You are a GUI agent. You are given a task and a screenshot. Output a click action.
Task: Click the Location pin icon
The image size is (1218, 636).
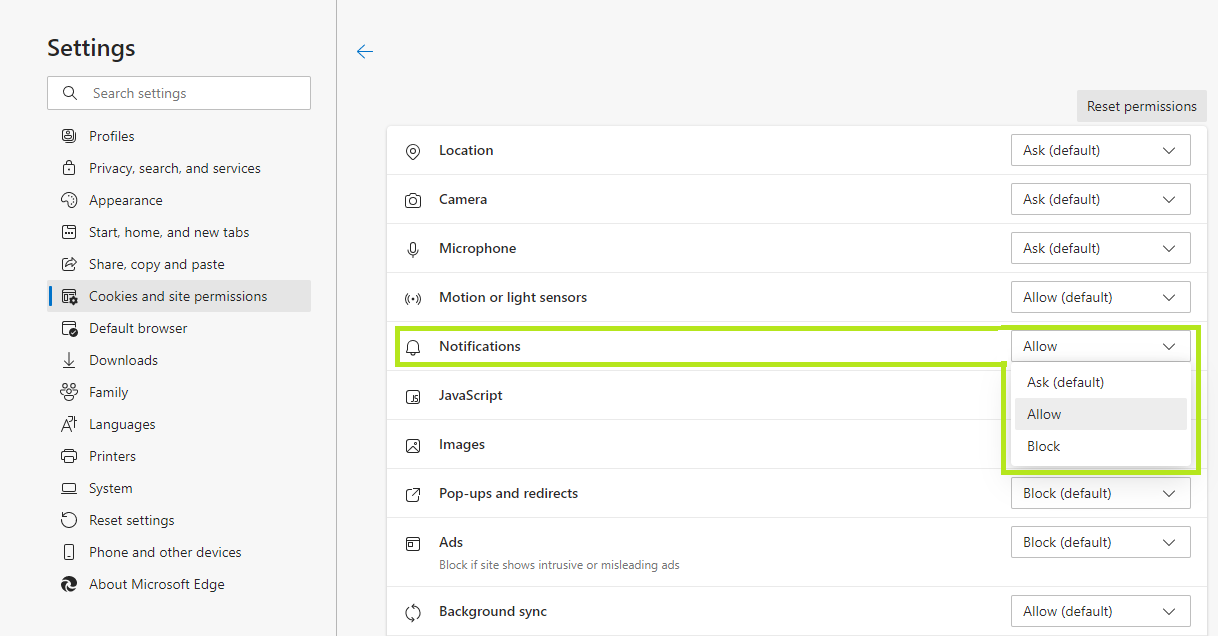[x=413, y=151]
